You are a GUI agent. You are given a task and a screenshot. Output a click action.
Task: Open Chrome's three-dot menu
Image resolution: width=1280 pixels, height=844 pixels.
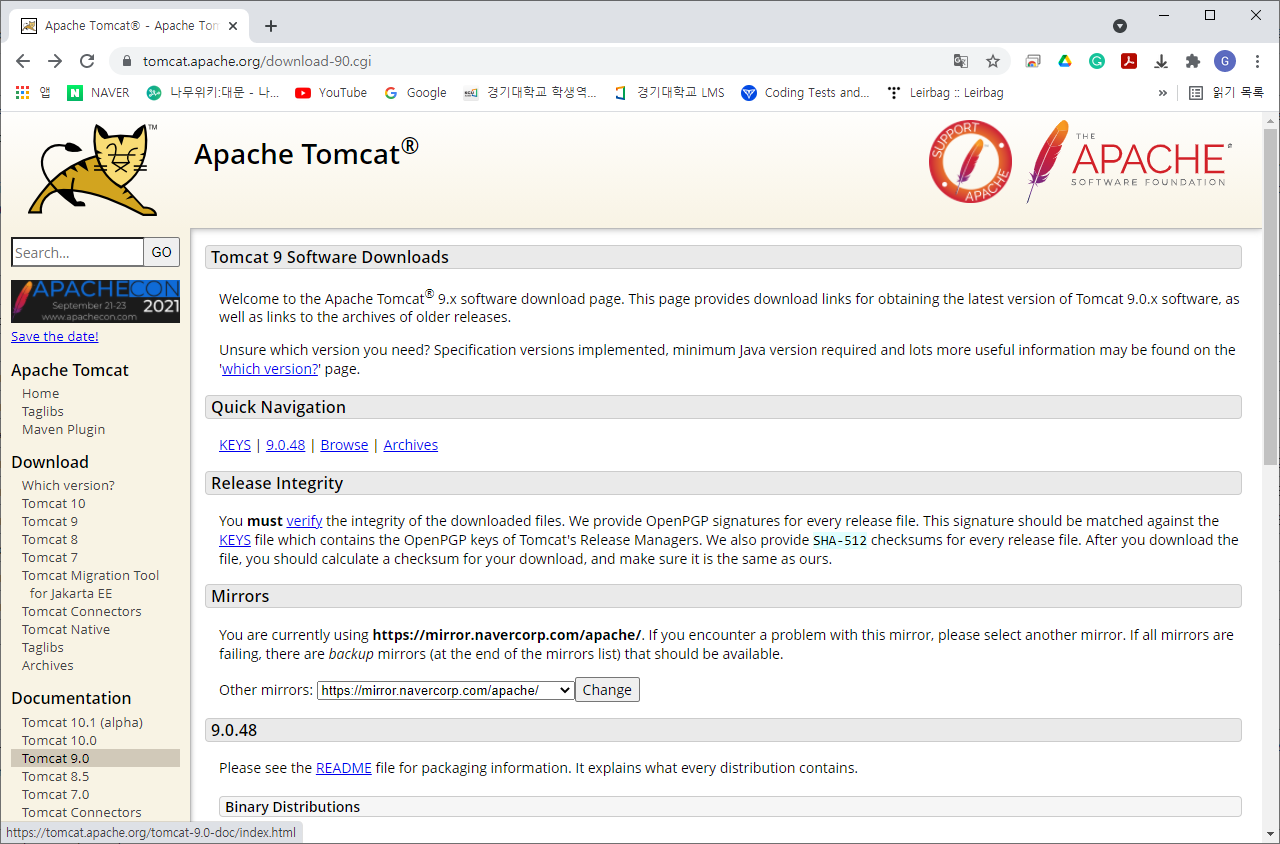(1257, 61)
